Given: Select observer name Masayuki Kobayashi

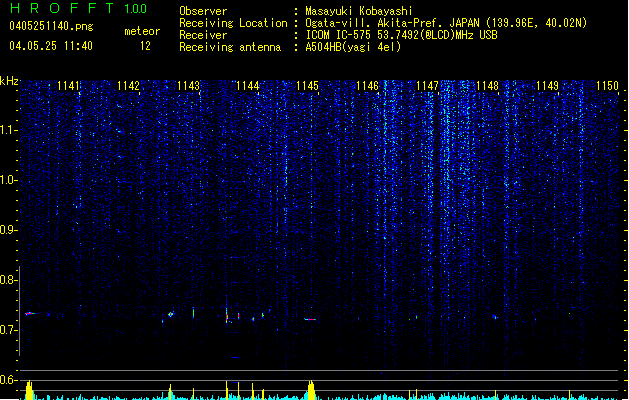Looking at the screenshot, I should click(x=359, y=11).
